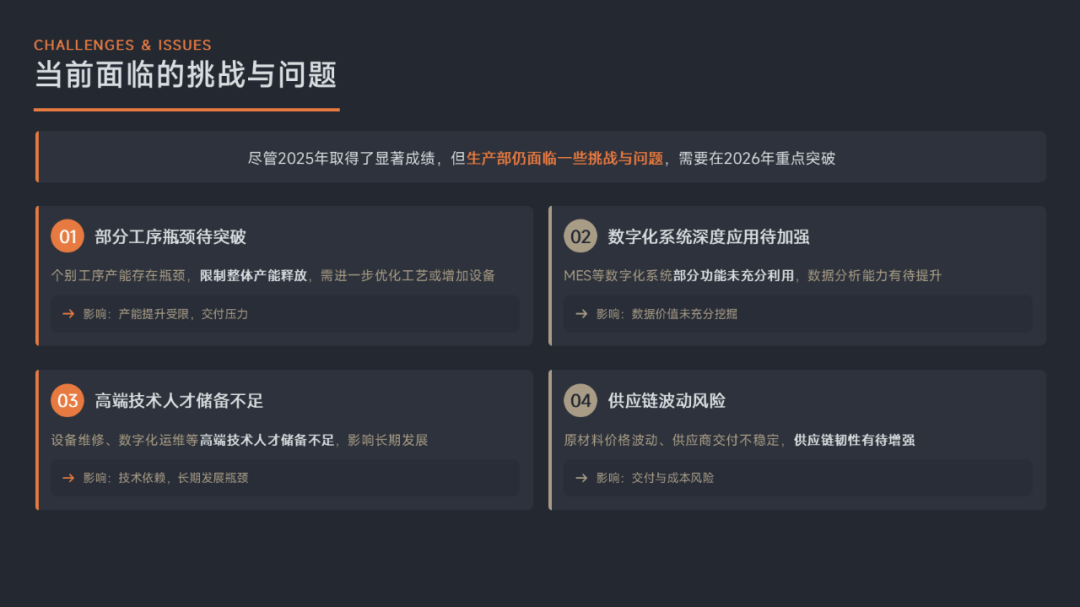Select the heading 部分工序瓶颈待突破

click(170, 237)
